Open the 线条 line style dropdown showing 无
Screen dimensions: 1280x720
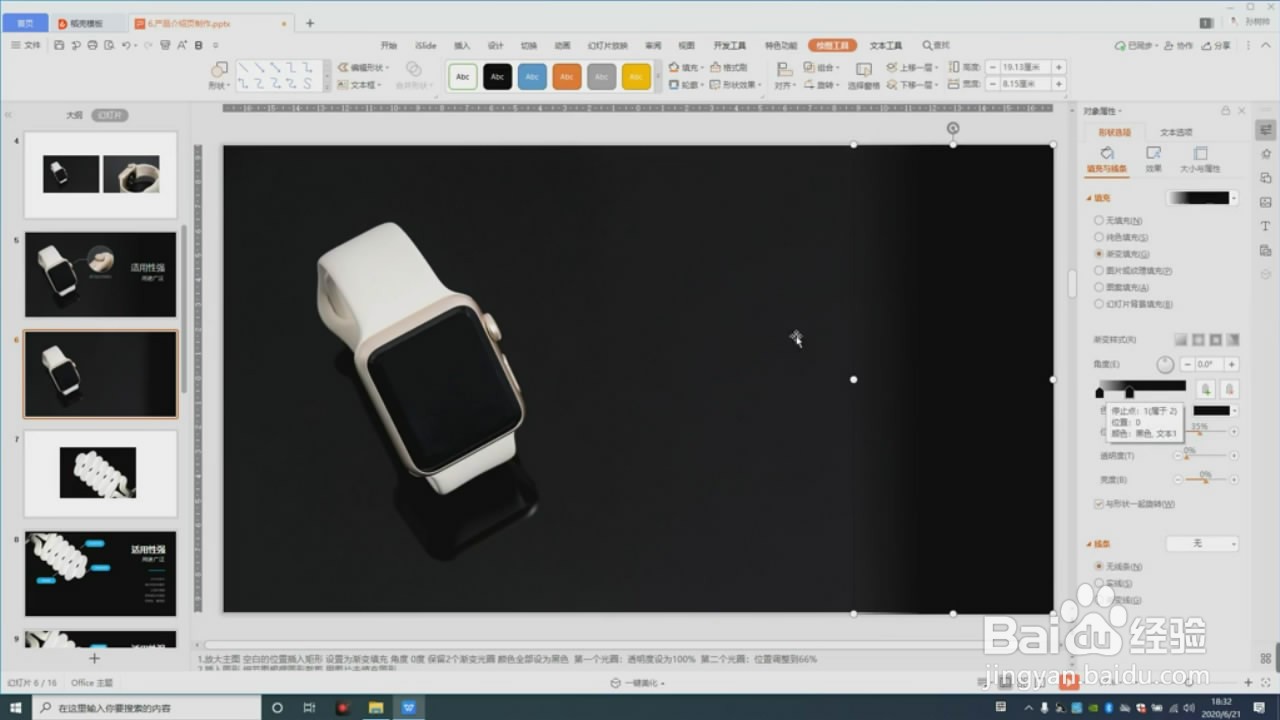pos(1203,542)
